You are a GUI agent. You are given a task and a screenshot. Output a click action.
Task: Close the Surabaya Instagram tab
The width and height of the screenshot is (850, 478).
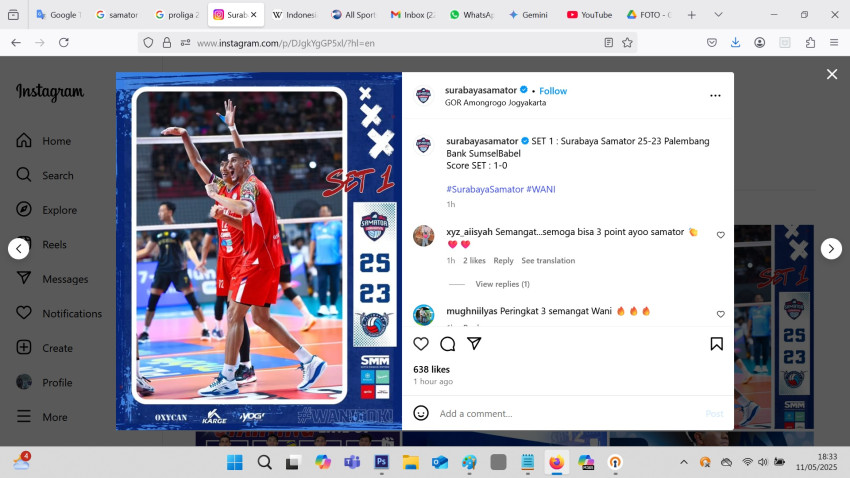pos(254,15)
